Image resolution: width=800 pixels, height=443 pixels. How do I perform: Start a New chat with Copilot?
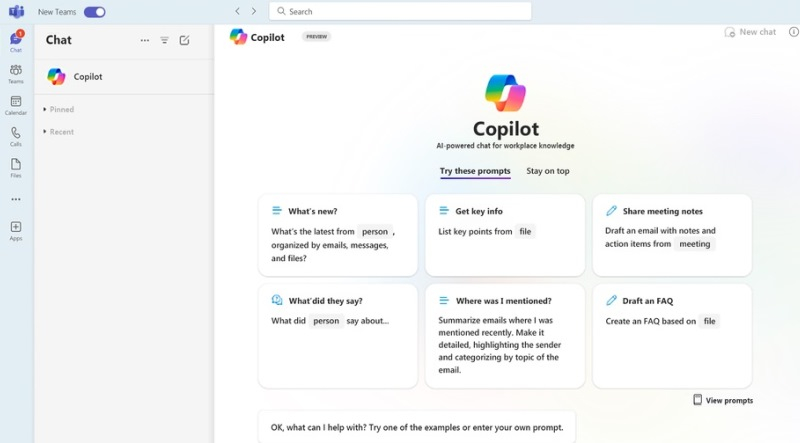point(750,32)
